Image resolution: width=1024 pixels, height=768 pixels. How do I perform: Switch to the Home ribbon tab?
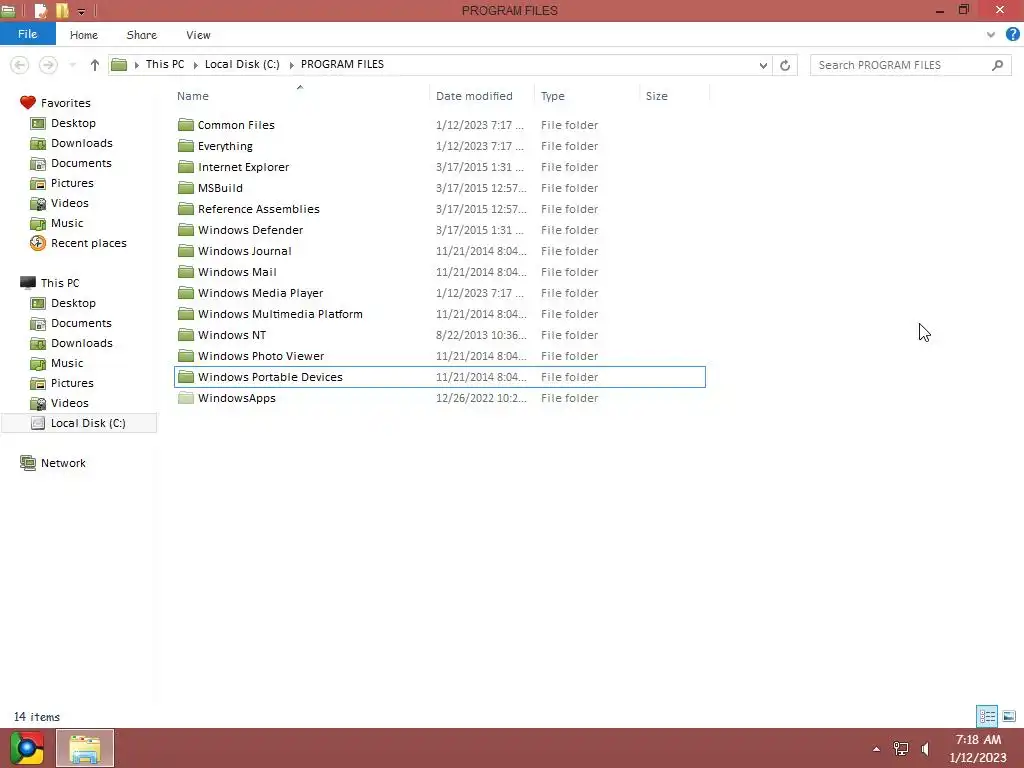[x=84, y=35]
